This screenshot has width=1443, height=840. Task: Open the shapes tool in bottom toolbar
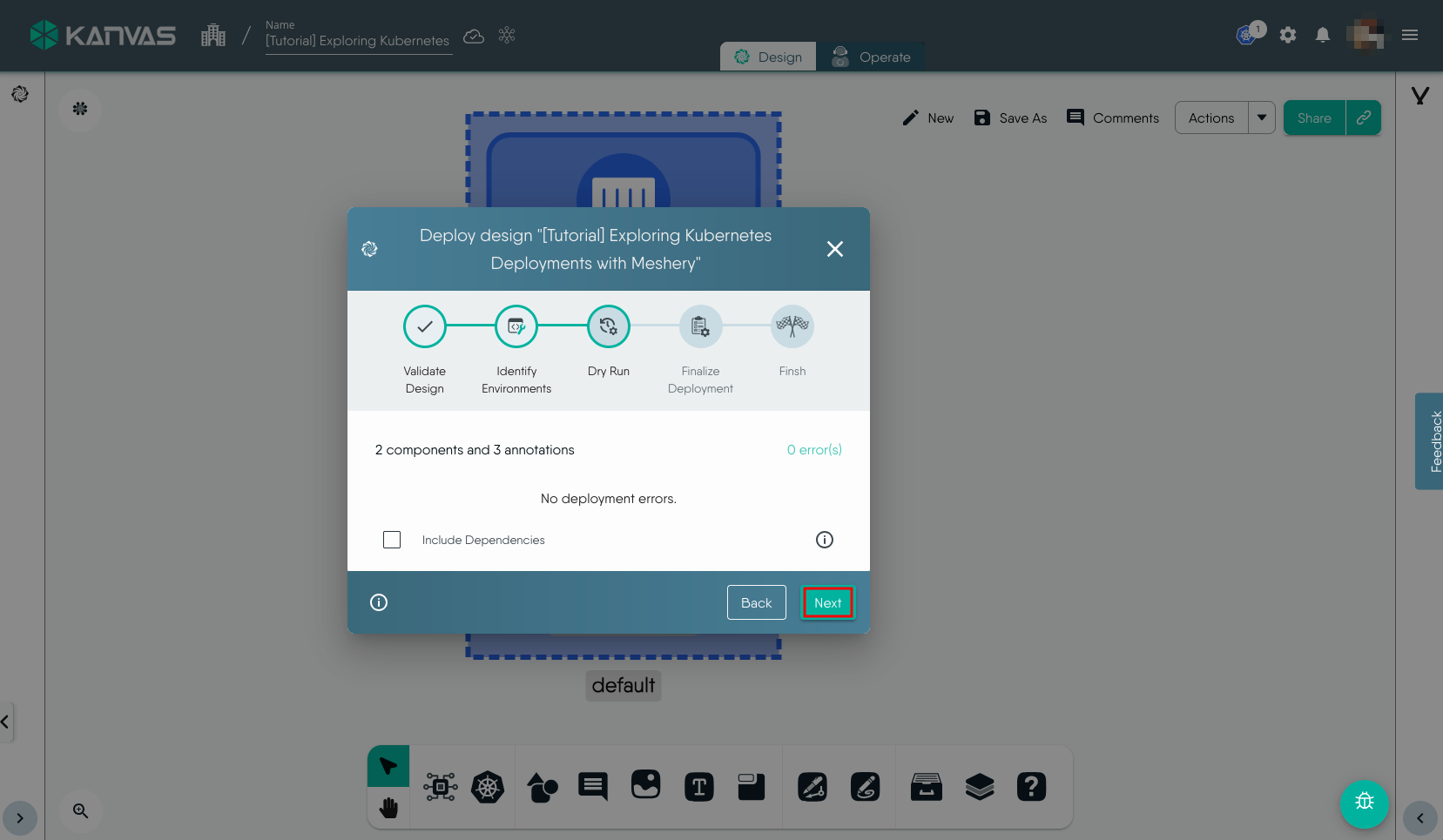point(542,788)
